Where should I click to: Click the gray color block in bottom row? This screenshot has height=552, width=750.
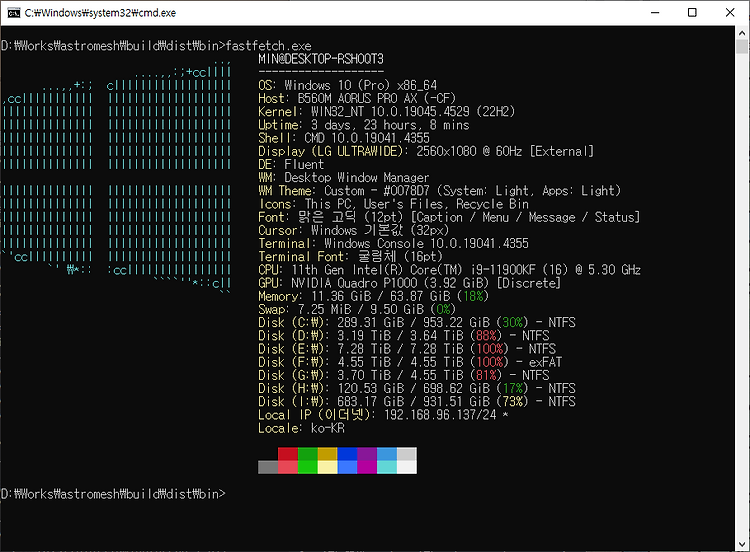tap(268, 467)
